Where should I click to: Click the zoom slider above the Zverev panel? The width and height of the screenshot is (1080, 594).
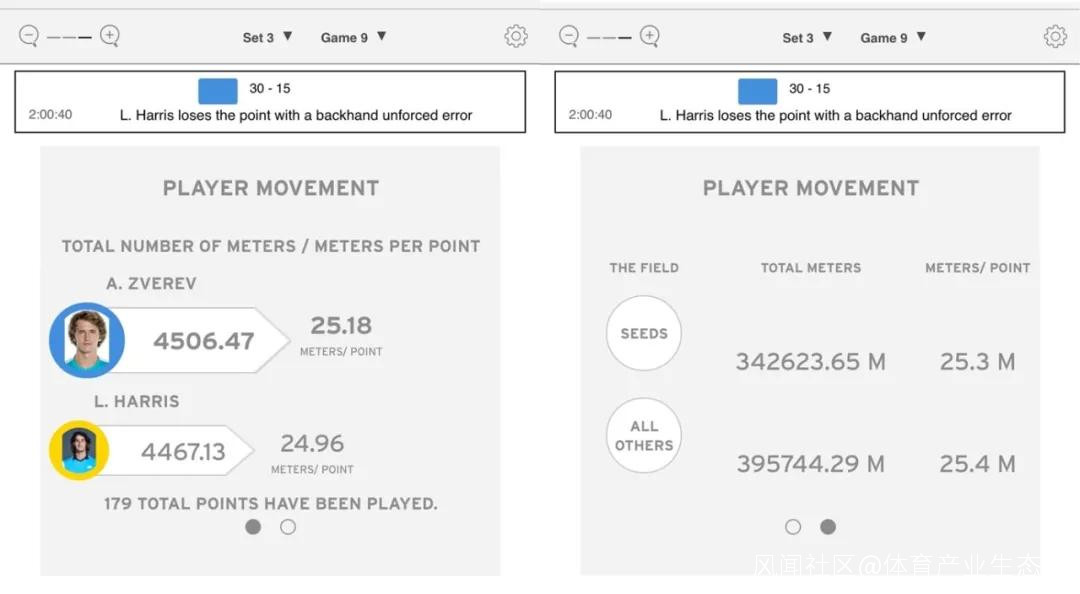click(x=69, y=37)
